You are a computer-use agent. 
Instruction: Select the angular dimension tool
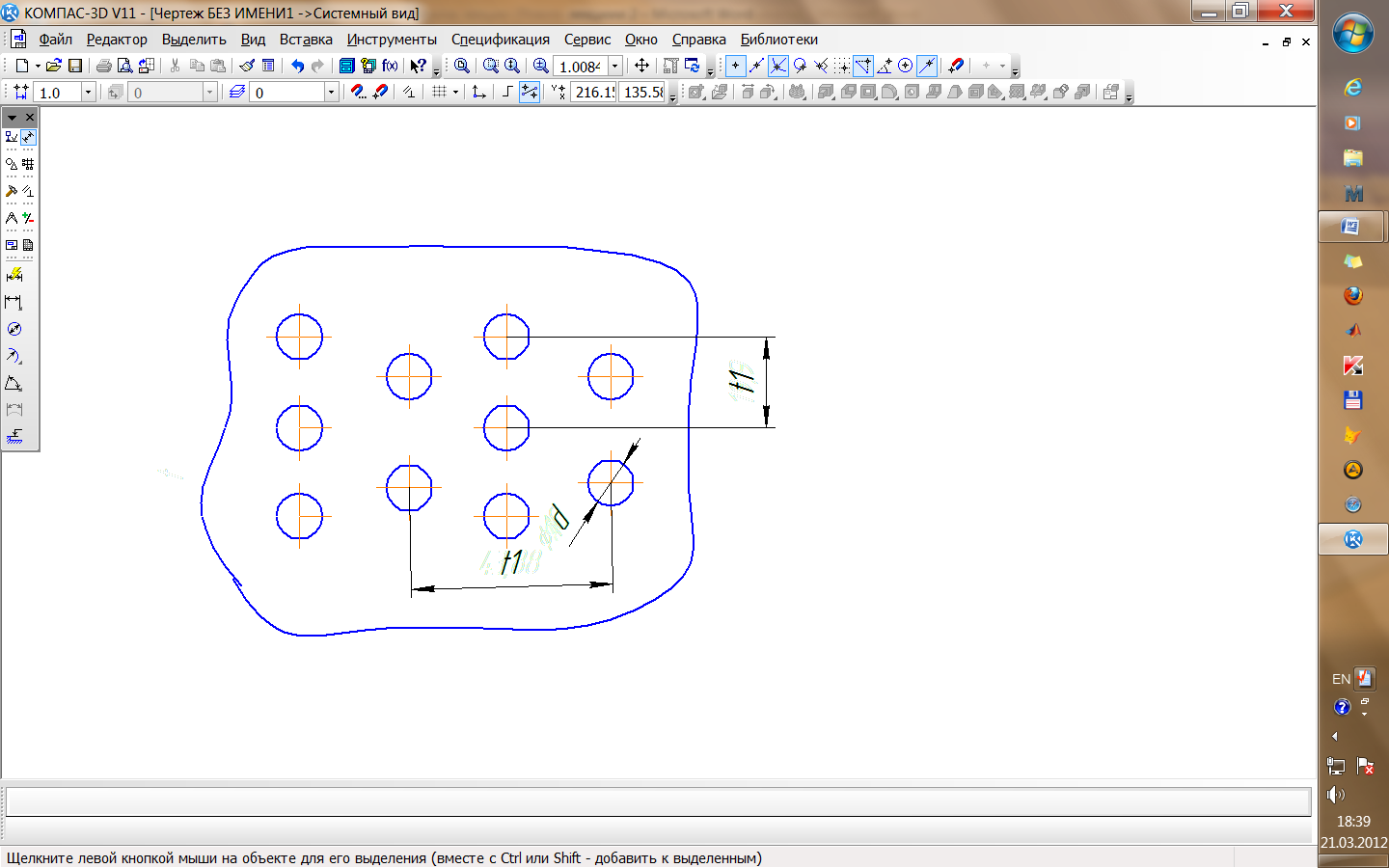click(14, 384)
